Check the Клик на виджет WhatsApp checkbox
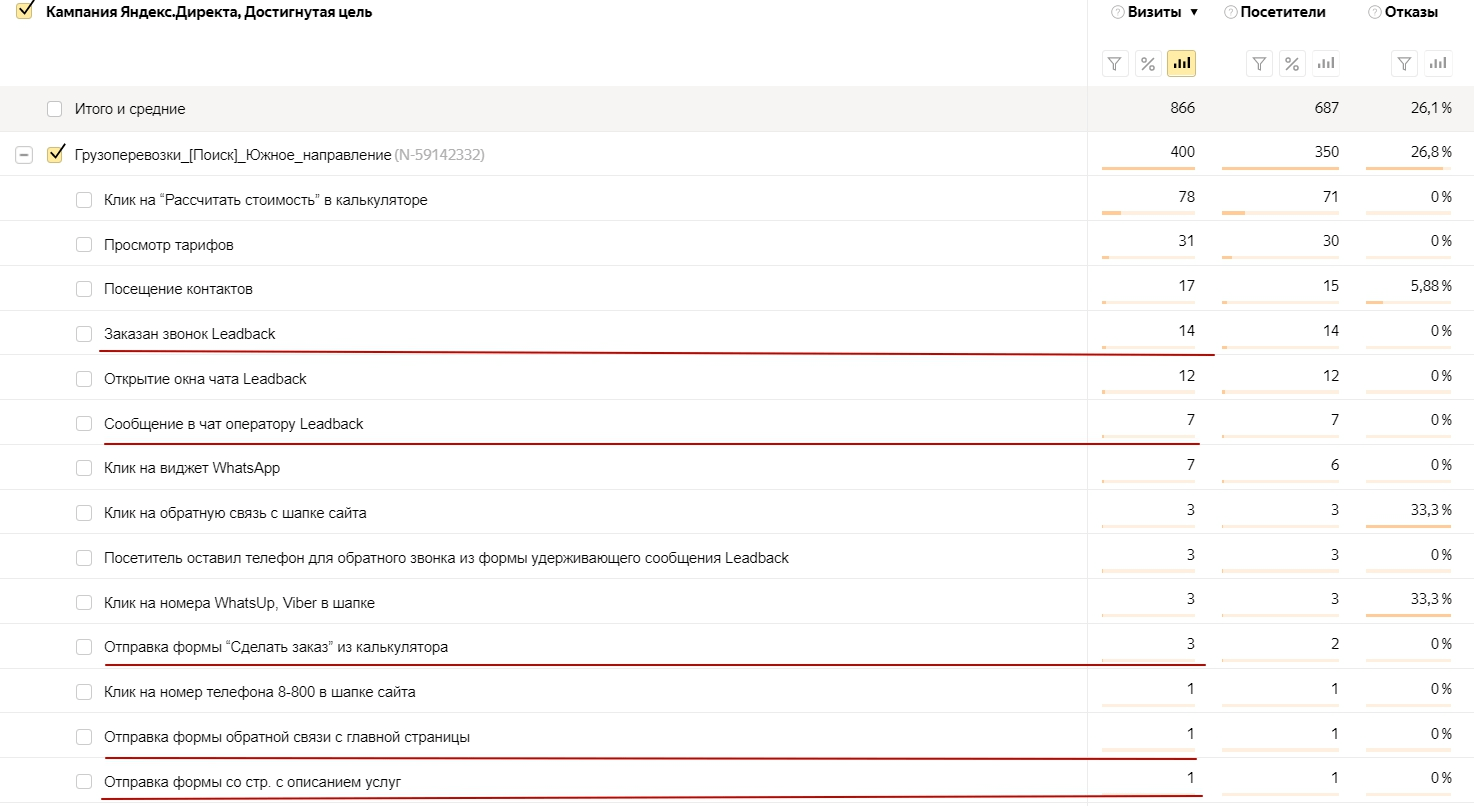Image resolution: width=1474 pixels, height=806 pixels. tap(84, 468)
